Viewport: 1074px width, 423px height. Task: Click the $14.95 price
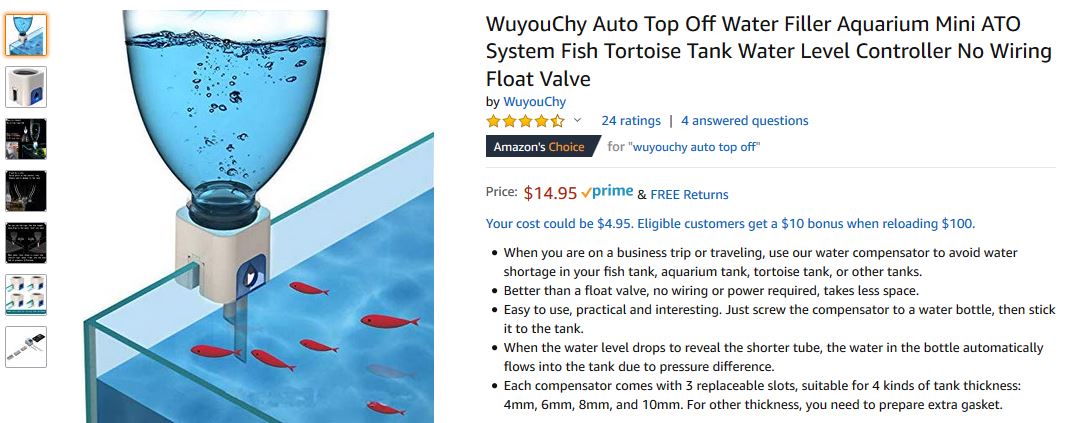(x=550, y=193)
